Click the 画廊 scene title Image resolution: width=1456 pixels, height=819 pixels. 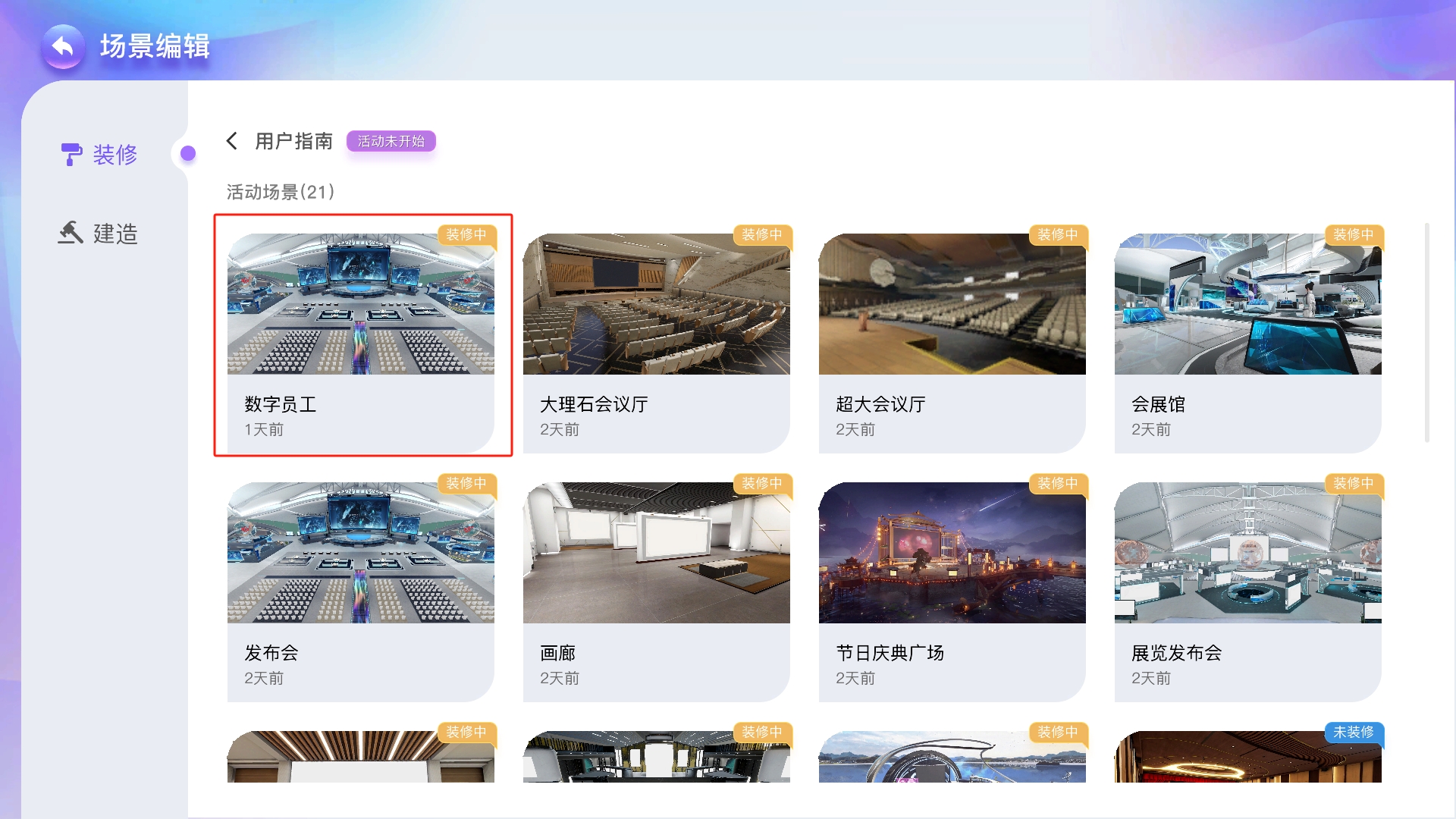[x=558, y=653]
